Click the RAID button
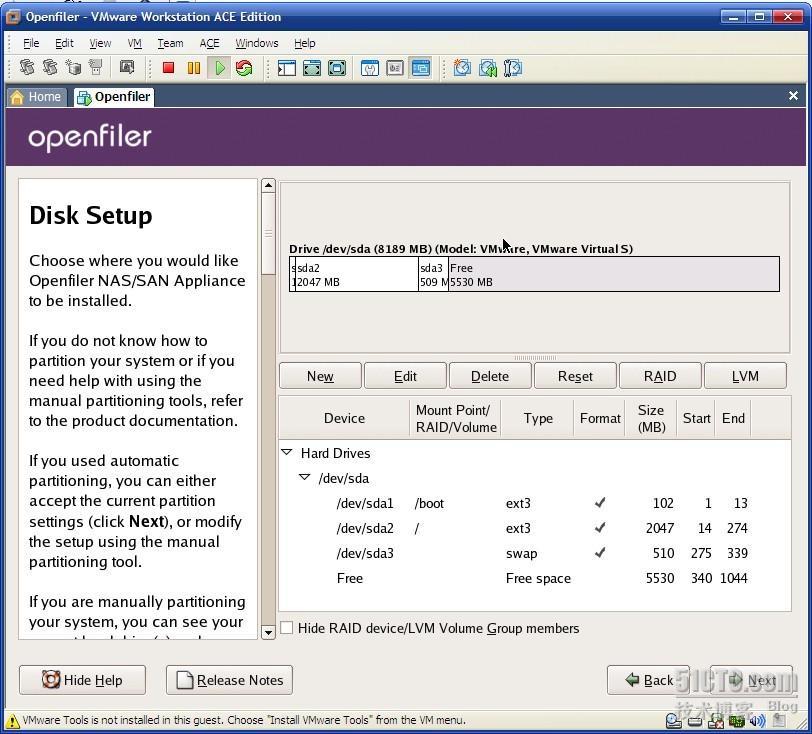Screen dimensions: 812x734 [660, 376]
